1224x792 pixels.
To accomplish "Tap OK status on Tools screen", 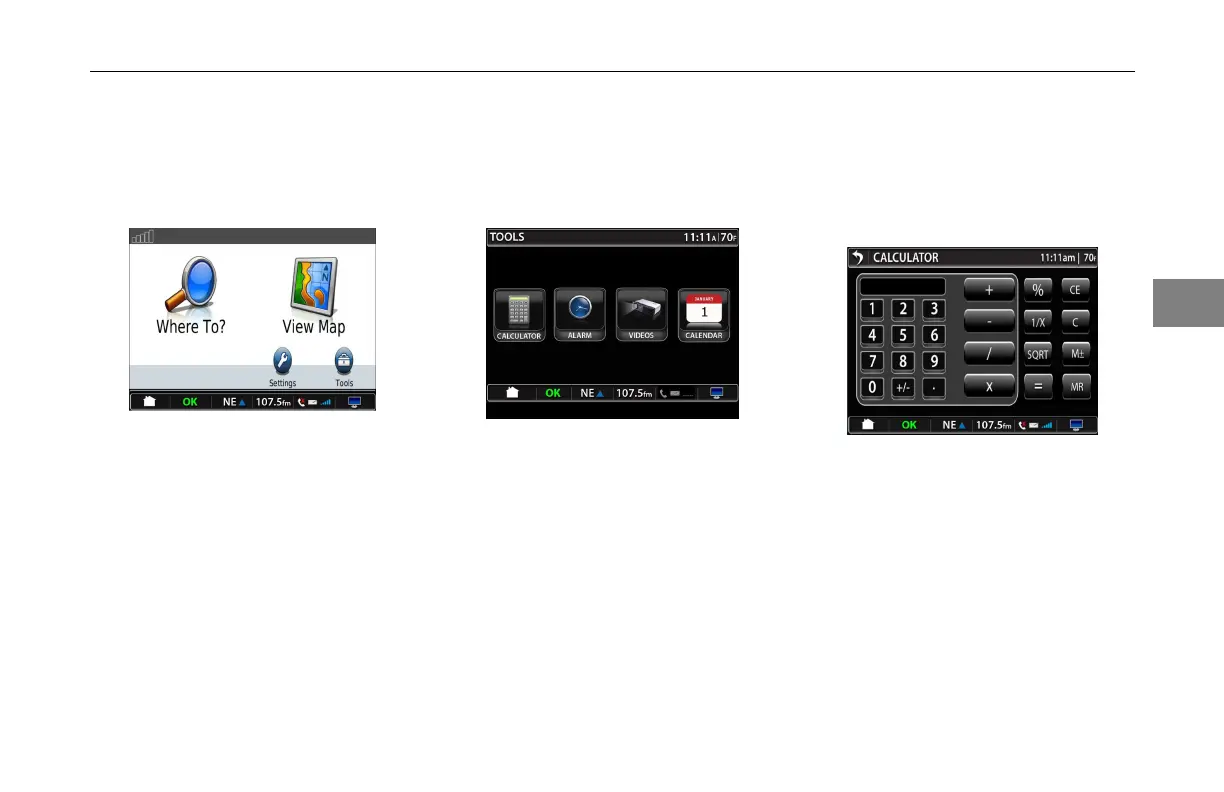I will pos(552,393).
